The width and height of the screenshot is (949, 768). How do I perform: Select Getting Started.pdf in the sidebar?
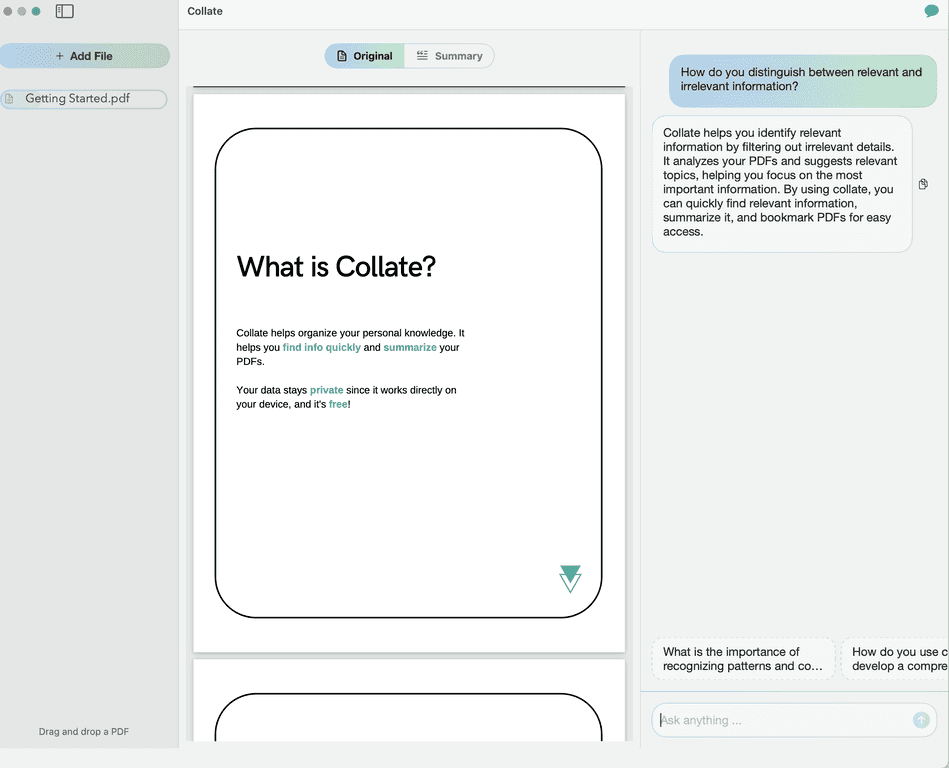click(x=84, y=99)
